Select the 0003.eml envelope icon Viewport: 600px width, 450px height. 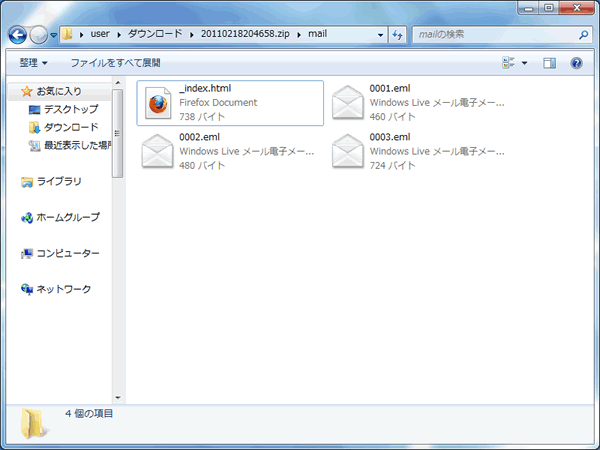[x=348, y=150]
